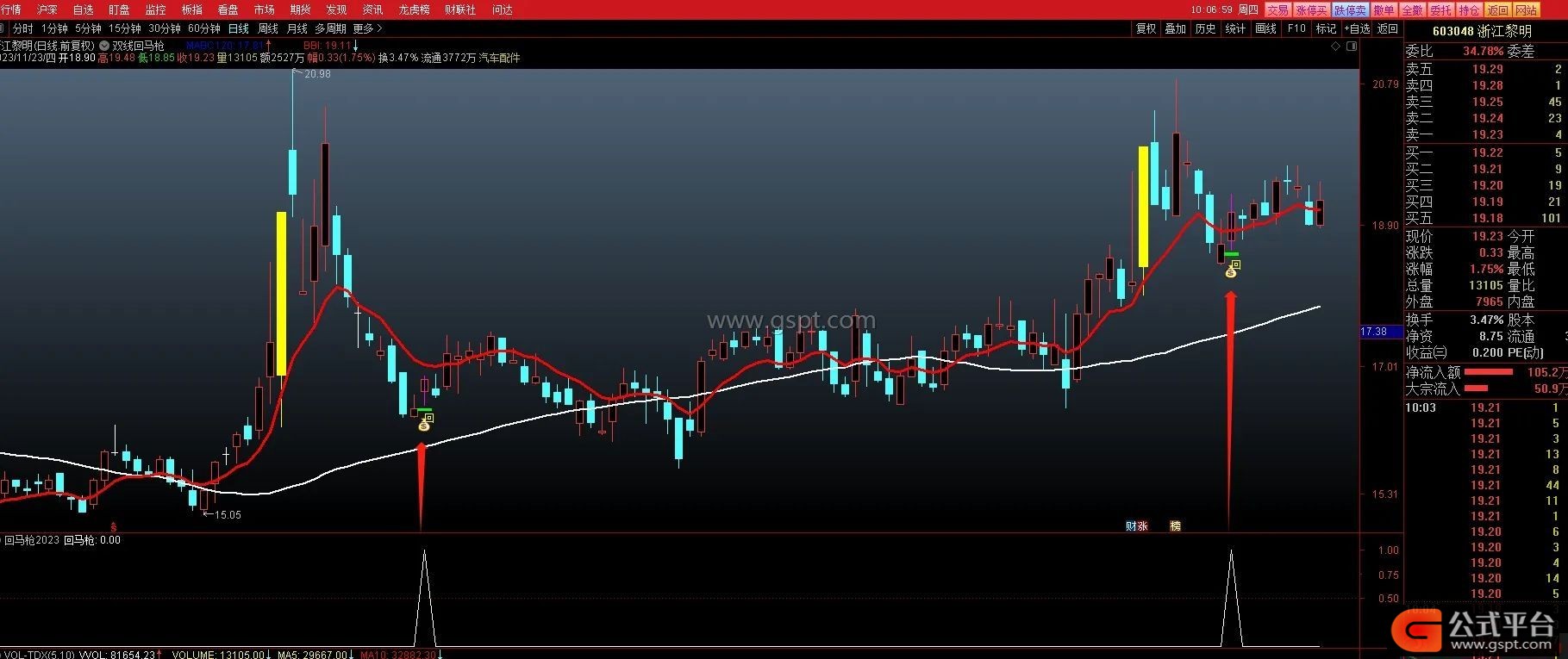This screenshot has height=659, width=1568.
Task: Select the 月线 monthly period tab
Action: coord(297,28)
